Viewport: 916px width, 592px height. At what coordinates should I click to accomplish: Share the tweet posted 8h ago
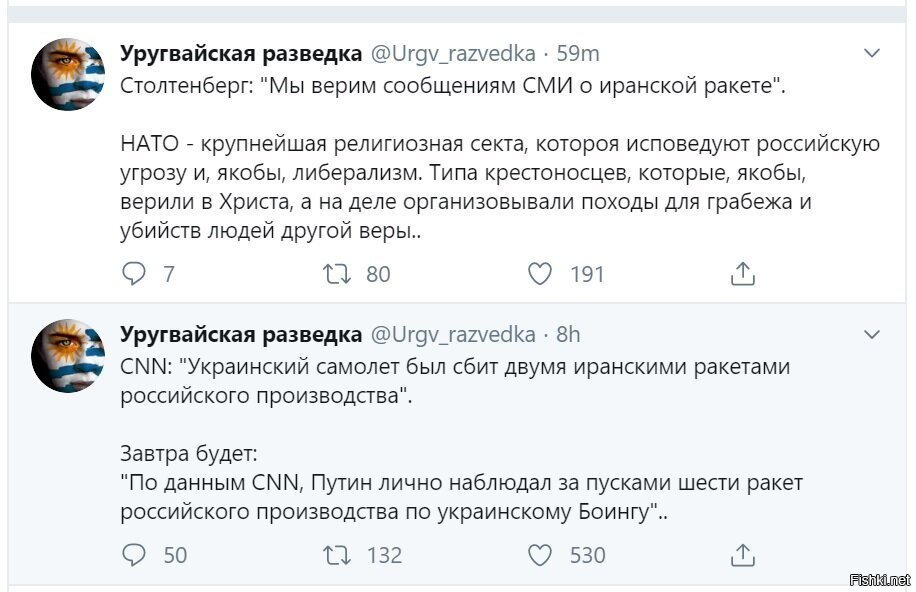coord(742,555)
